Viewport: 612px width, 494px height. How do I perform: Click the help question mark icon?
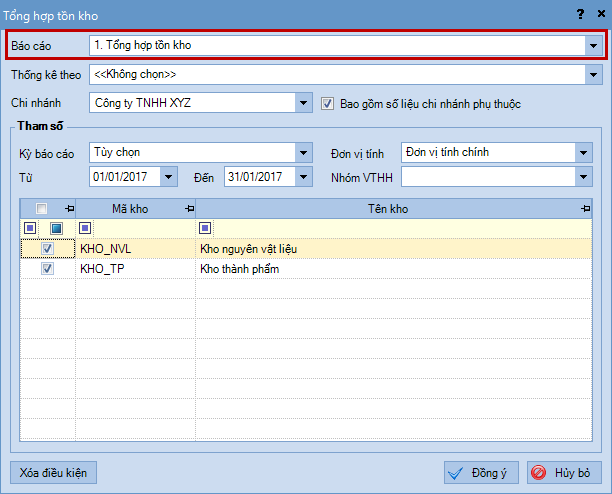coord(580,13)
